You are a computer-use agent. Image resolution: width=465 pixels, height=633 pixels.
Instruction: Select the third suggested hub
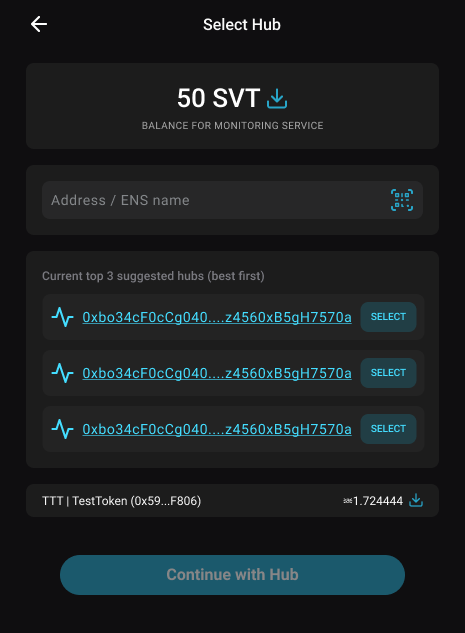[388, 429]
